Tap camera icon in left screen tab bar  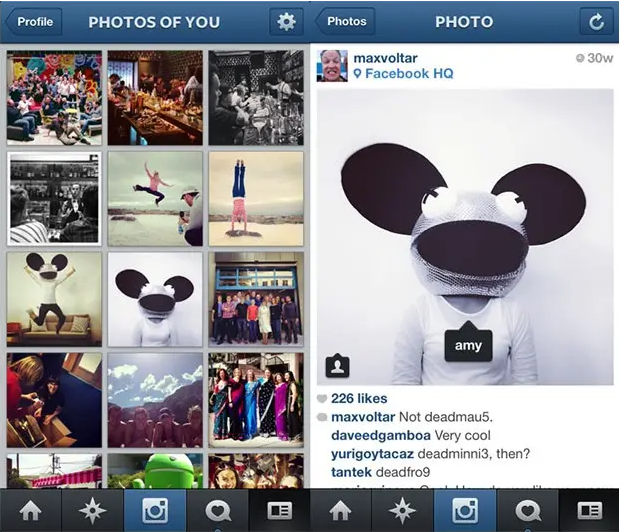coord(155,510)
